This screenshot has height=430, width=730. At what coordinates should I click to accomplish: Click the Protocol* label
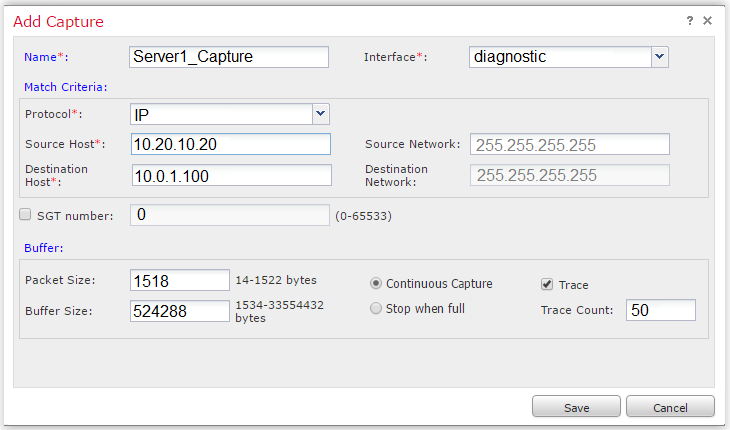pos(54,114)
